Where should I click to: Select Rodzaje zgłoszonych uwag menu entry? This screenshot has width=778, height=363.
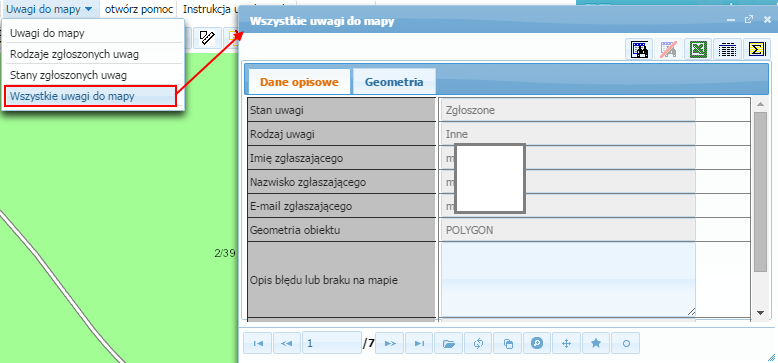tap(92, 55)
